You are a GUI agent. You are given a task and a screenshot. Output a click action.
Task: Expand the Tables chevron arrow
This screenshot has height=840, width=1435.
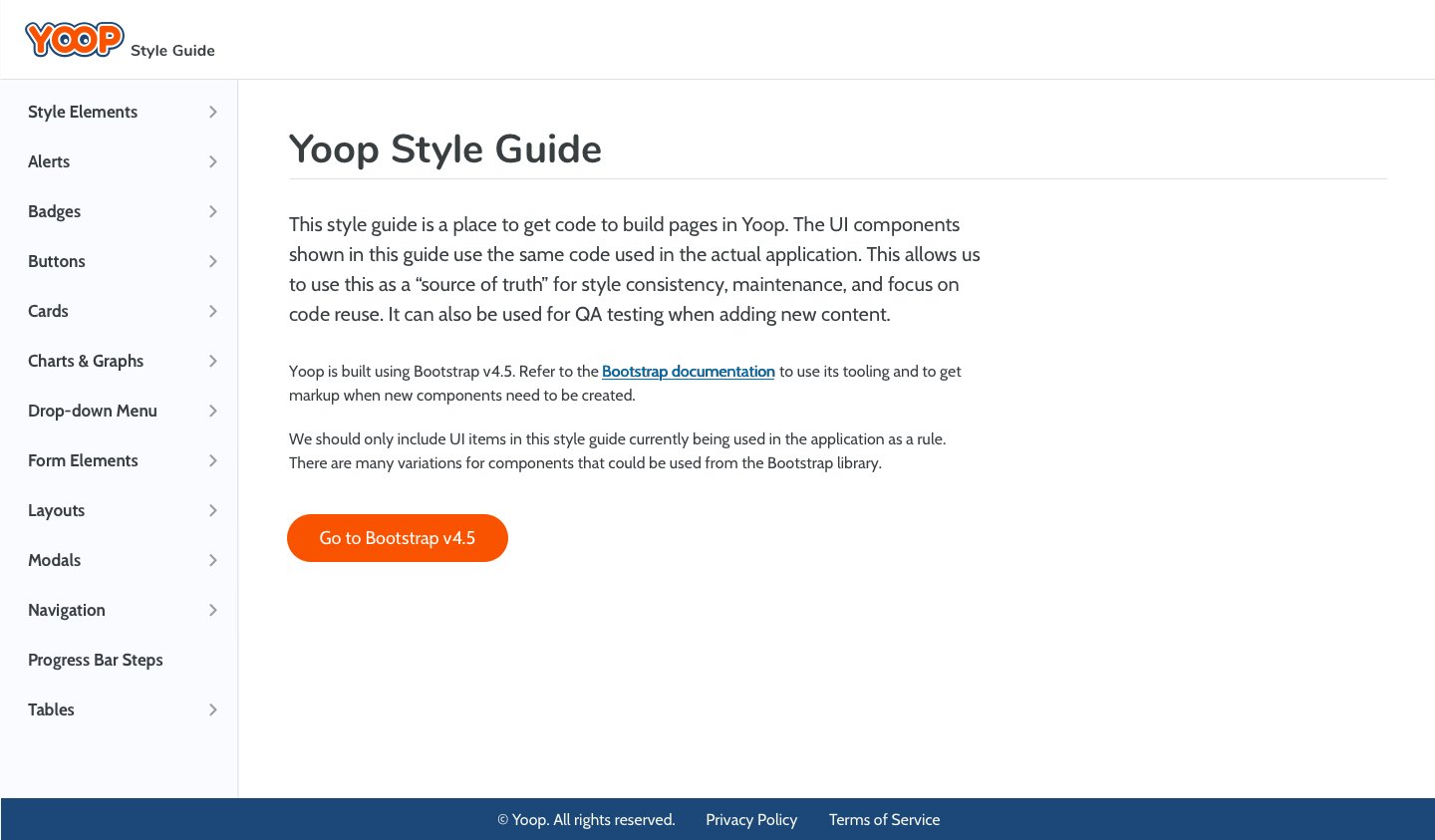coord(212,709)
